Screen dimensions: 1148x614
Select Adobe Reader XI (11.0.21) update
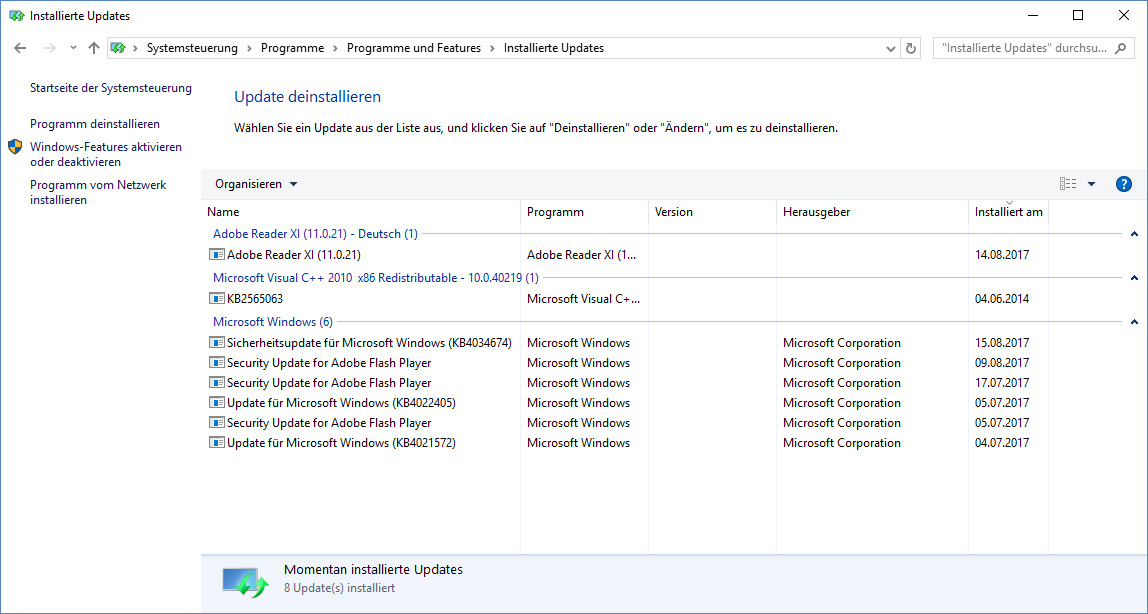tap(294, 255)
